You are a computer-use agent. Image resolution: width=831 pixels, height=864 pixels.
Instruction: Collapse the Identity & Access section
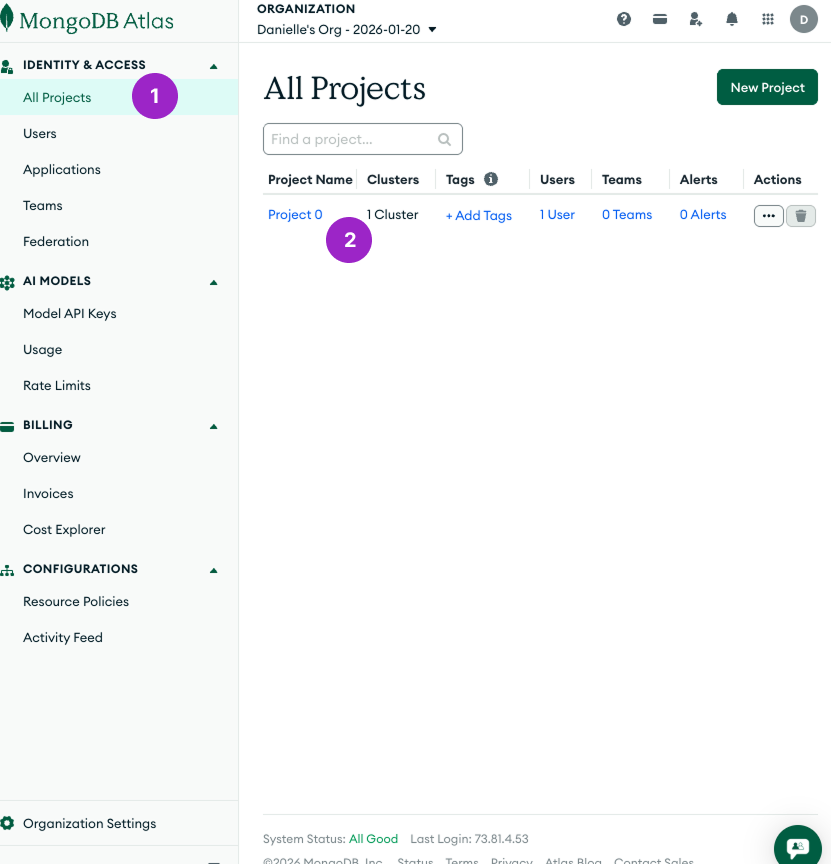point(213,66)
